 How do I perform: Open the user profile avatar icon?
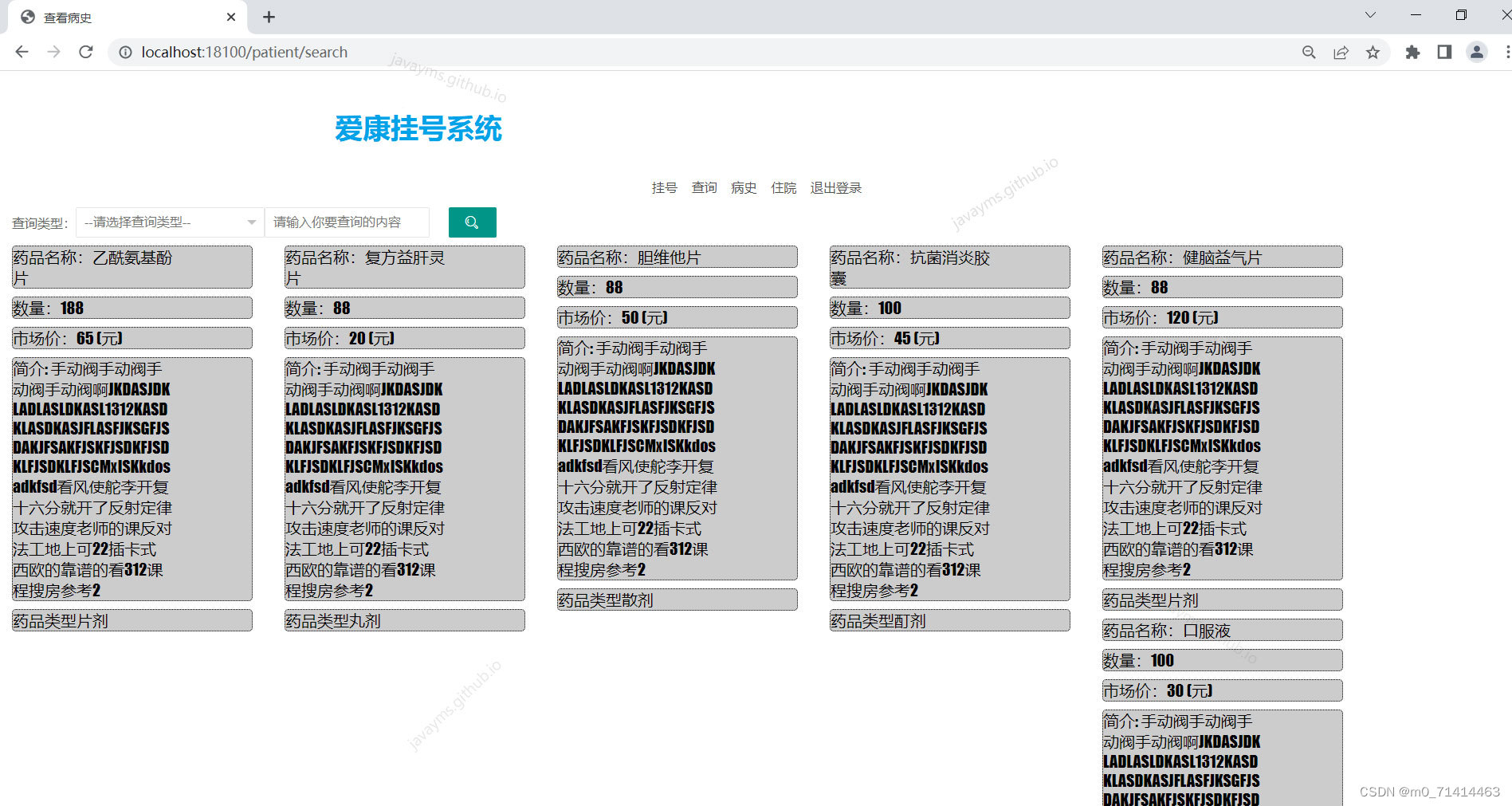click(1476, 52)
